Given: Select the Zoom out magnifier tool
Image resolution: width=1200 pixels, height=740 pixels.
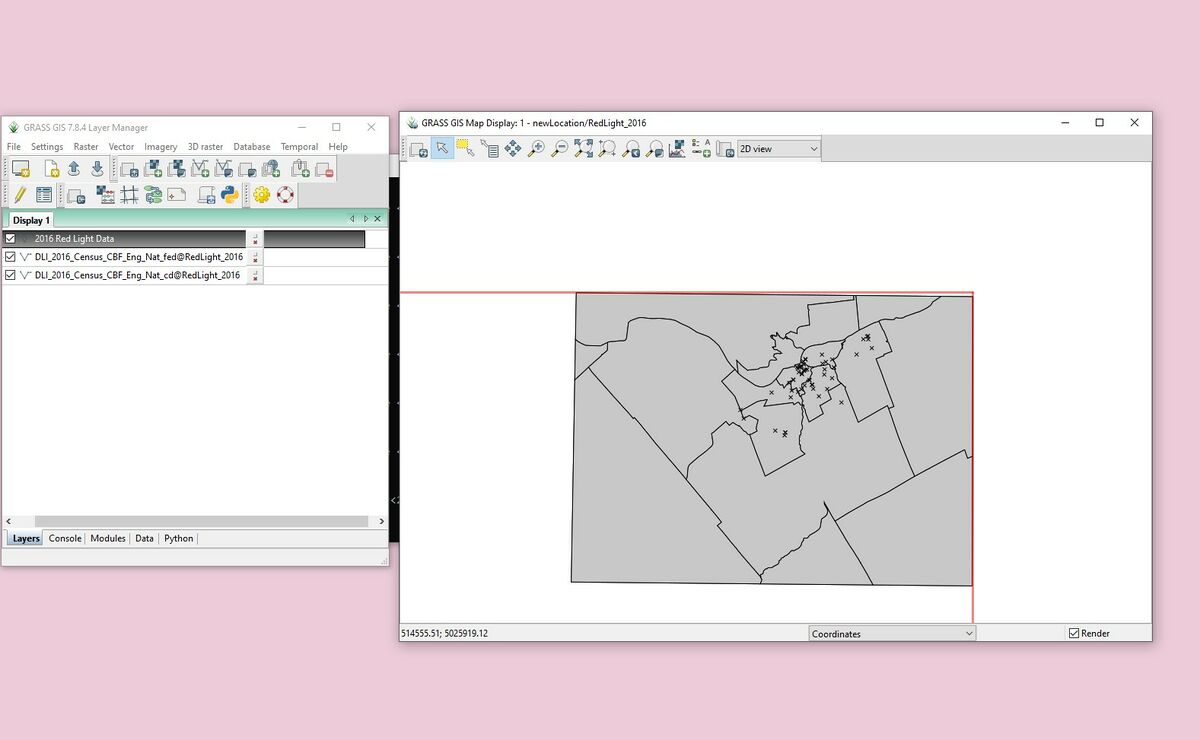Looking at the screenshot, I should click(560, 149).
